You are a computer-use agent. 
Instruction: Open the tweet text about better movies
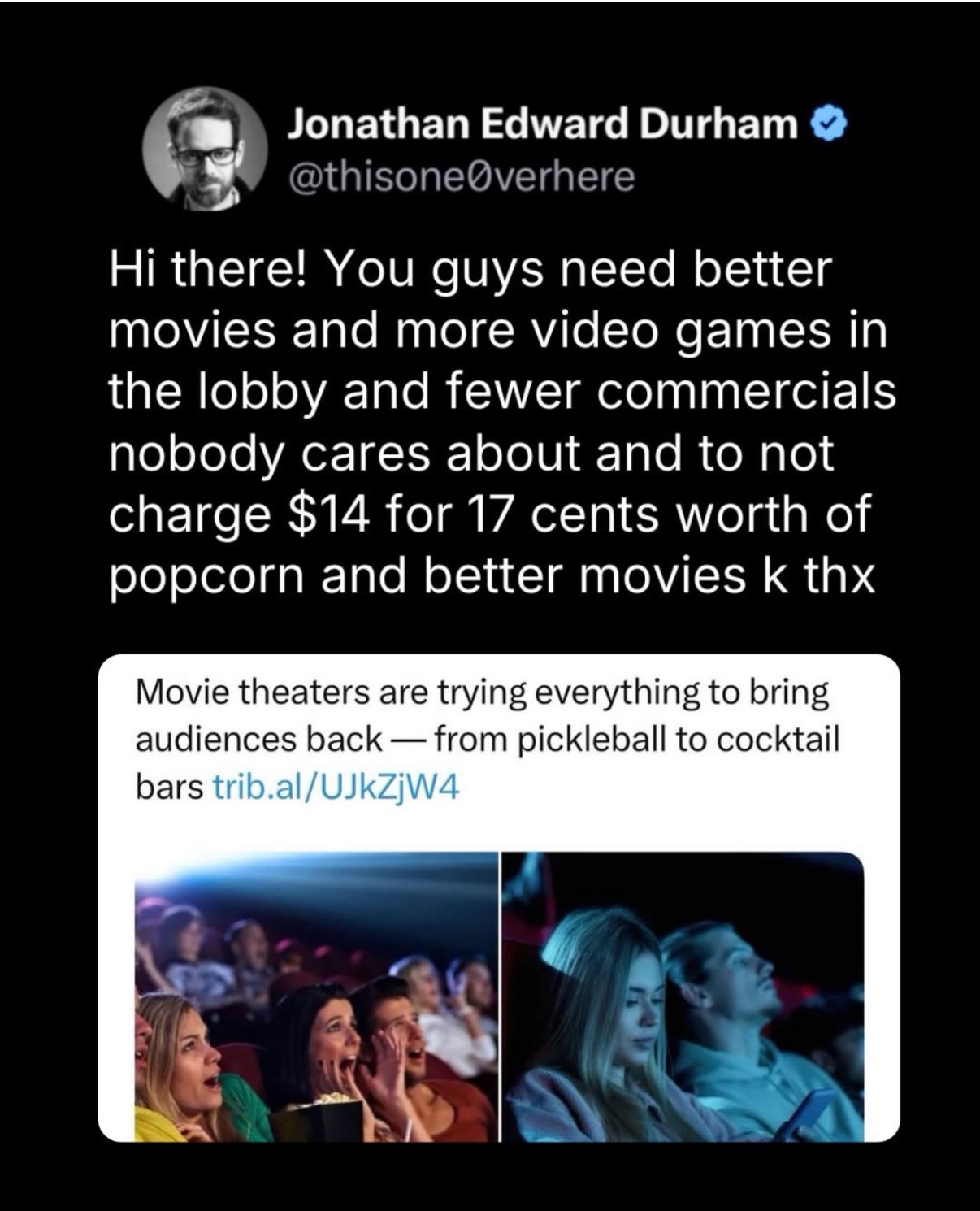tap(502, 423)
